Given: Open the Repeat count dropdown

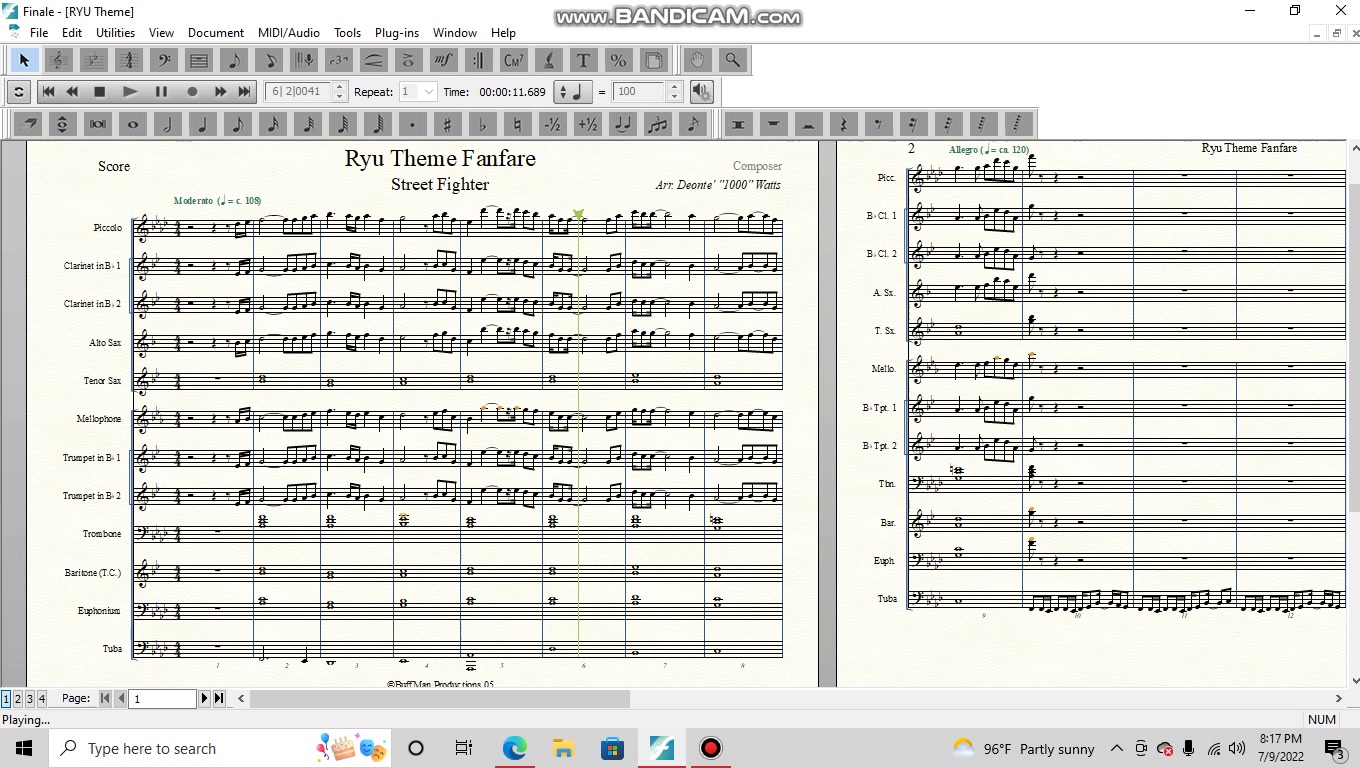Looking at the screenshot, I should click(x=429, y=92).
